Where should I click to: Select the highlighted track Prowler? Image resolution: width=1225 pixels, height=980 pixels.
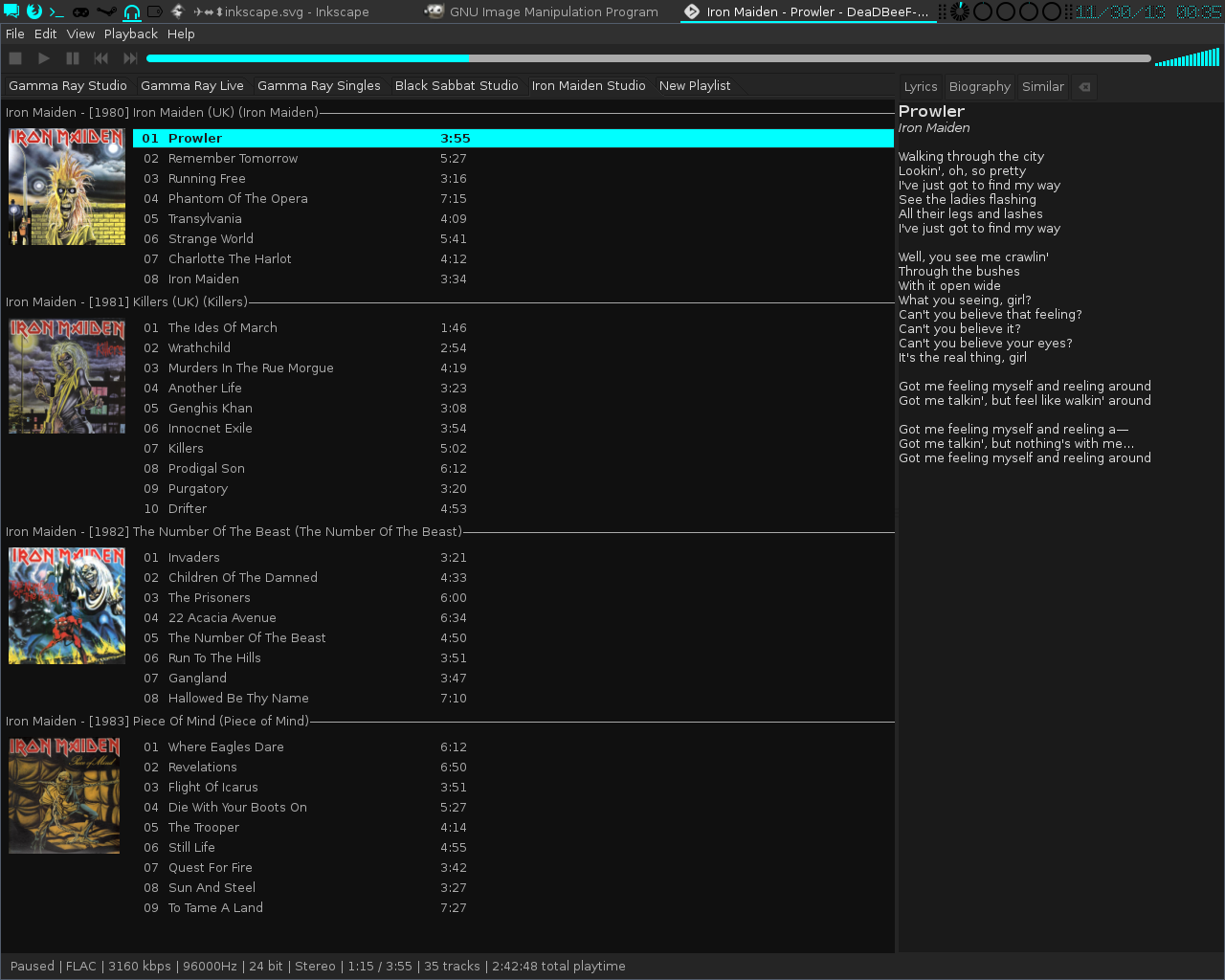tap(513, 138)
